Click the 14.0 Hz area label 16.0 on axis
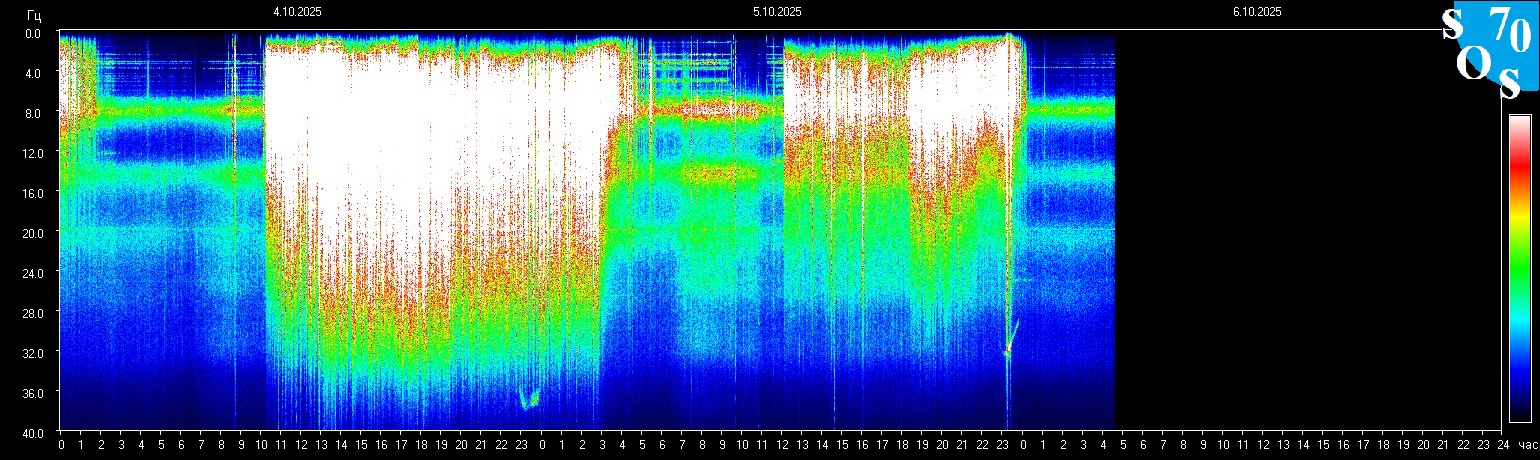Image resolution: width=1540 pixels, height=460 pixels. [31, 192]
